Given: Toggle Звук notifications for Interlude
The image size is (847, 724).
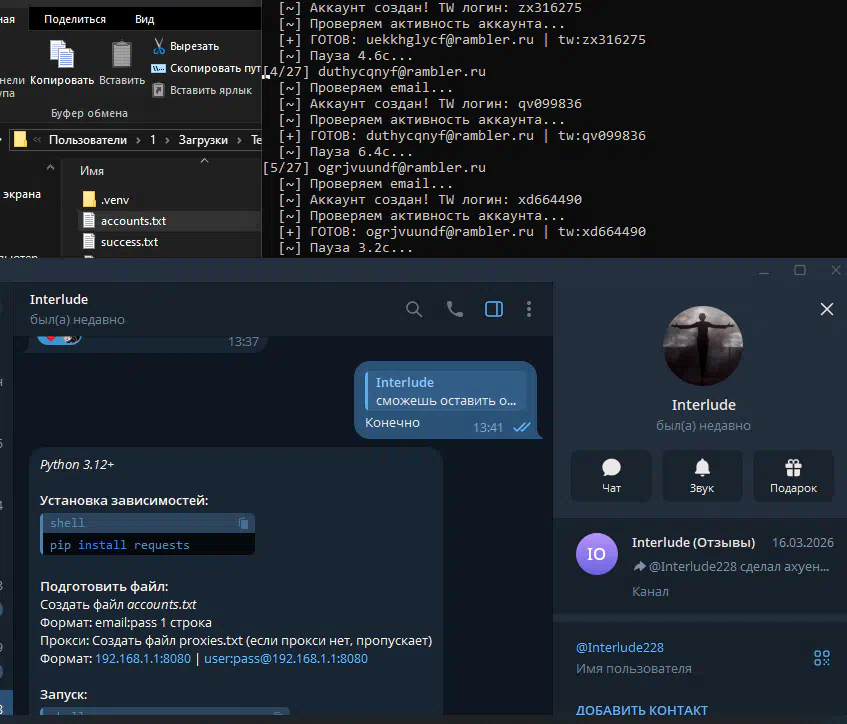Looking at the screenshot, I should click(702, 475).
